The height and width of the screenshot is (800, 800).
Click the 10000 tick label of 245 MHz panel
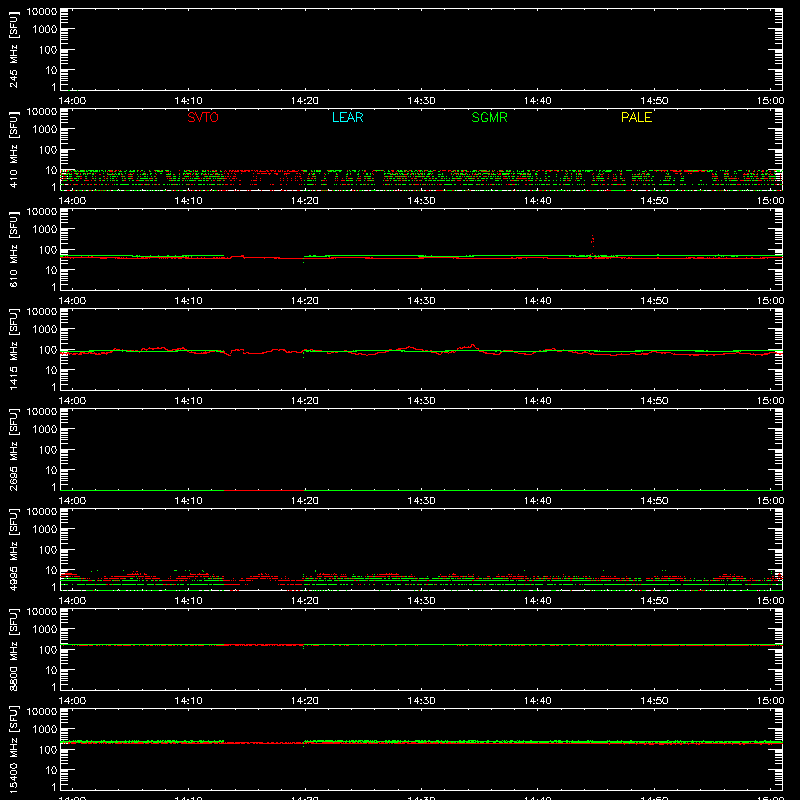click(42, 12)
